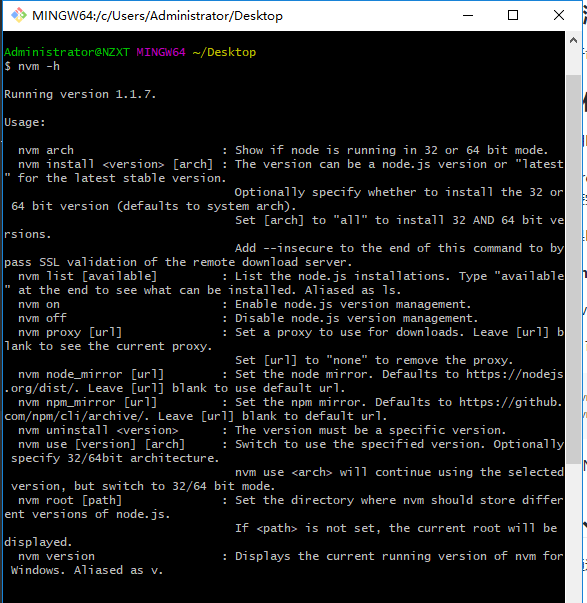
Task: Maximize the MINGW64 terminal window
Action: [513, 15]
